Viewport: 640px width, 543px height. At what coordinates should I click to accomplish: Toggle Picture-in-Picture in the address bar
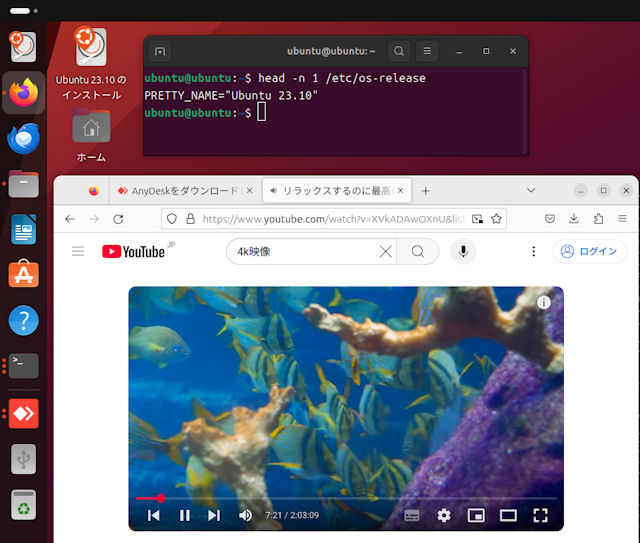(x=477, y=219)
